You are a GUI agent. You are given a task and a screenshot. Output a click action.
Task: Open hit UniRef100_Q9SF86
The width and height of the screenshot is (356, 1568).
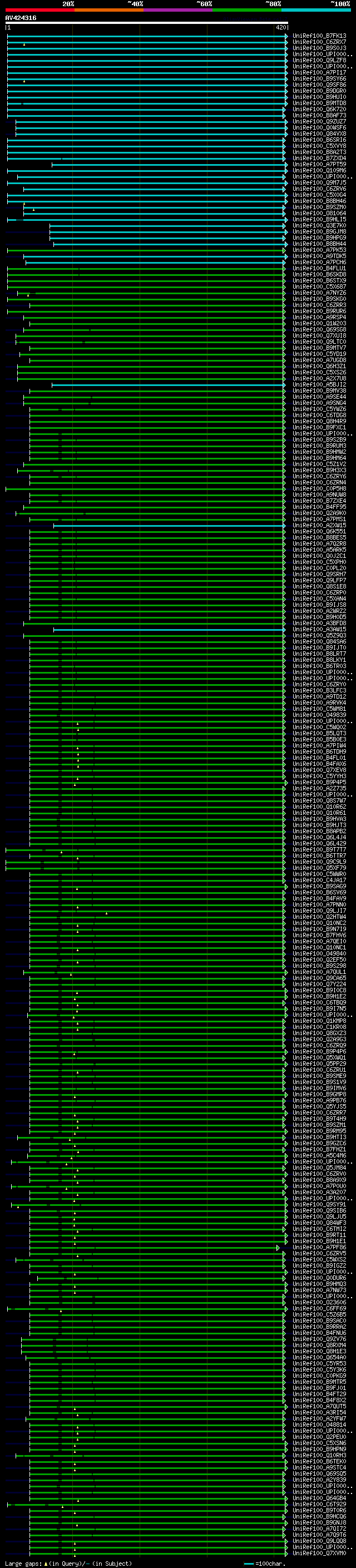(319, 85)
